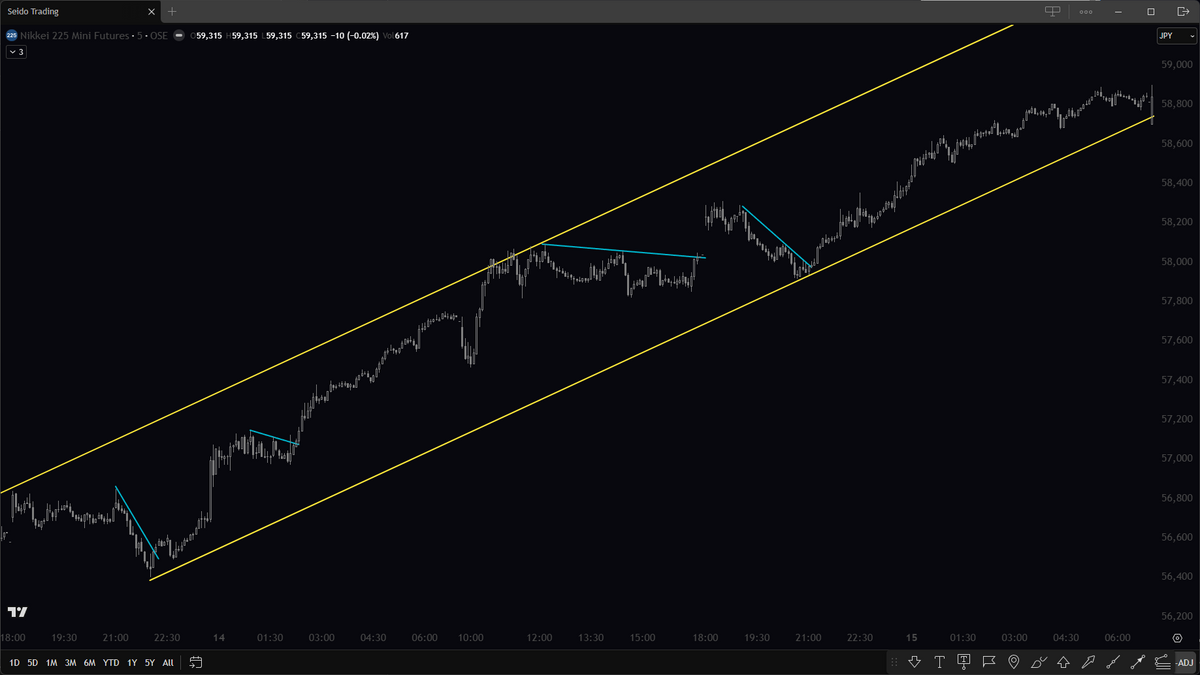
Task: Click the TradingView logo on the chart
Action: 17,611
